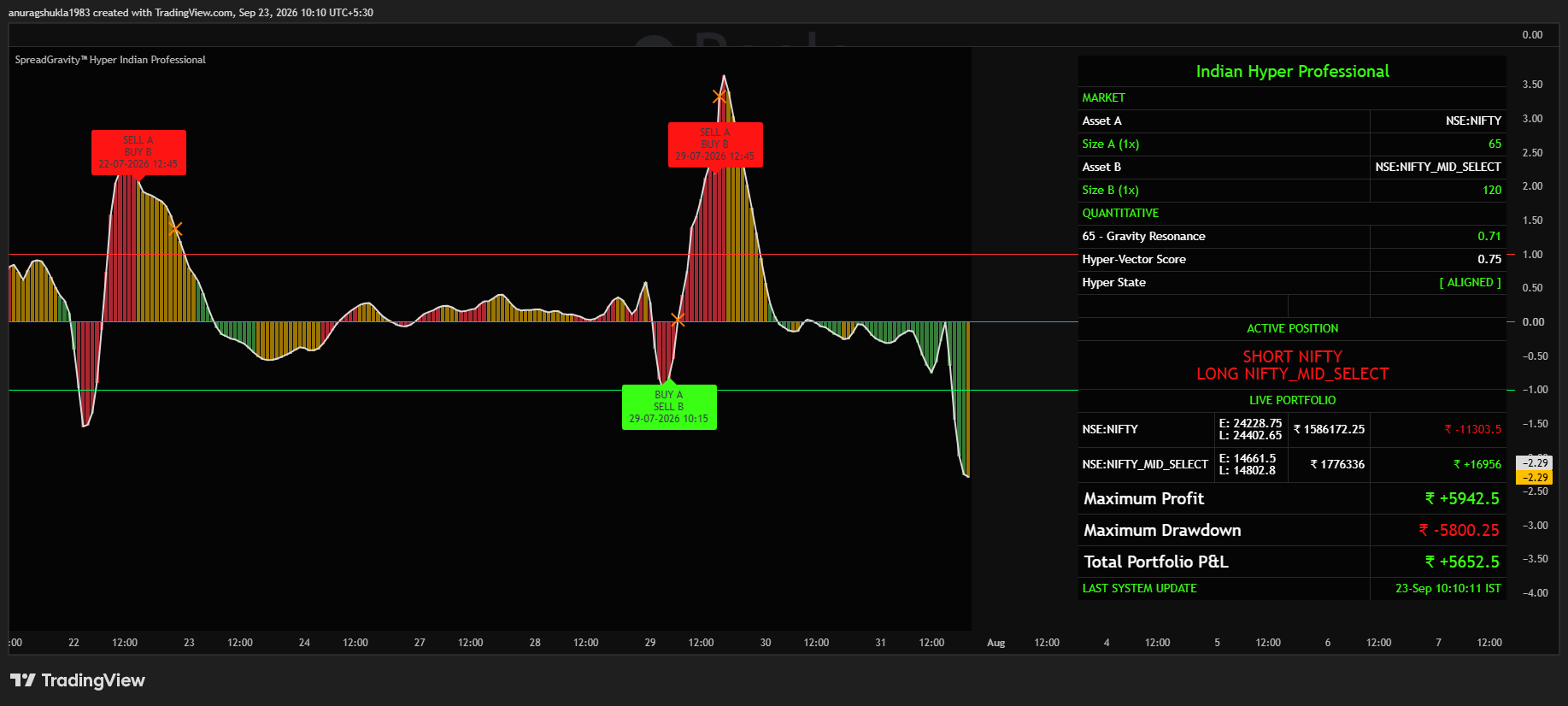Click the 2.00 price scale label
This screenshot has height=706, width=1568.
(1532, 186)
